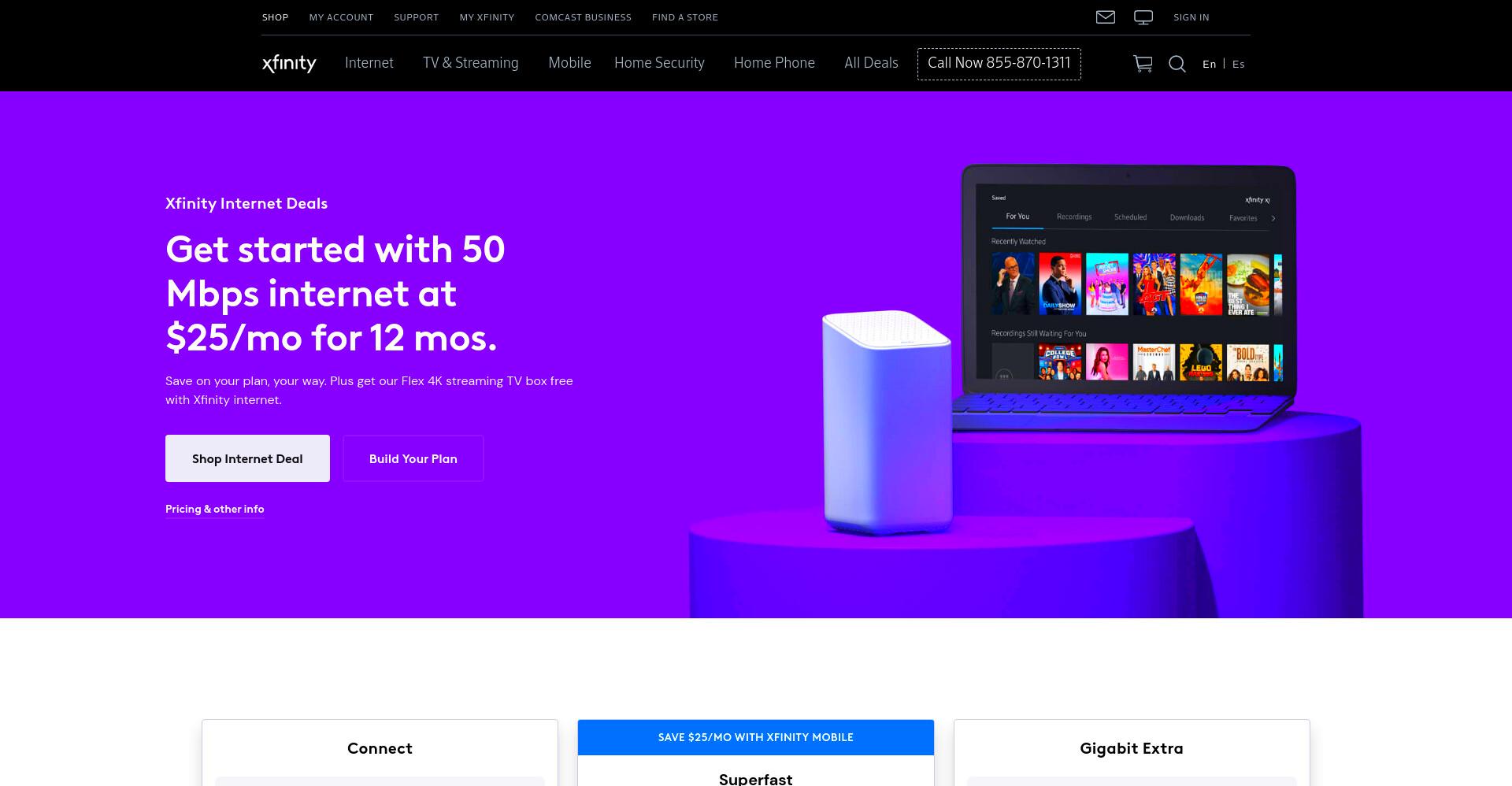Click Sign In at top right
This screenshot has height=786, width=1512.
click(1191, 17)
